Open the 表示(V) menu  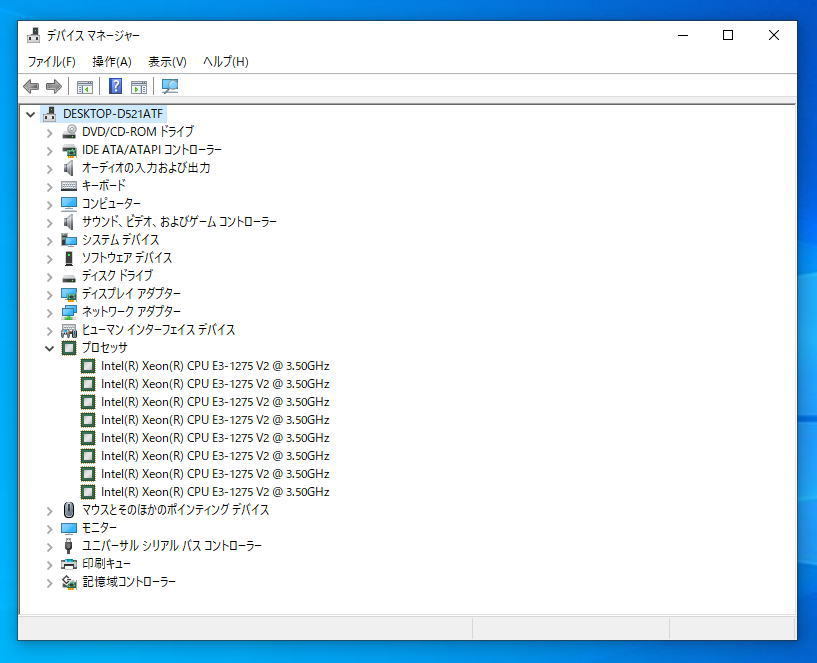click(167, 62)
